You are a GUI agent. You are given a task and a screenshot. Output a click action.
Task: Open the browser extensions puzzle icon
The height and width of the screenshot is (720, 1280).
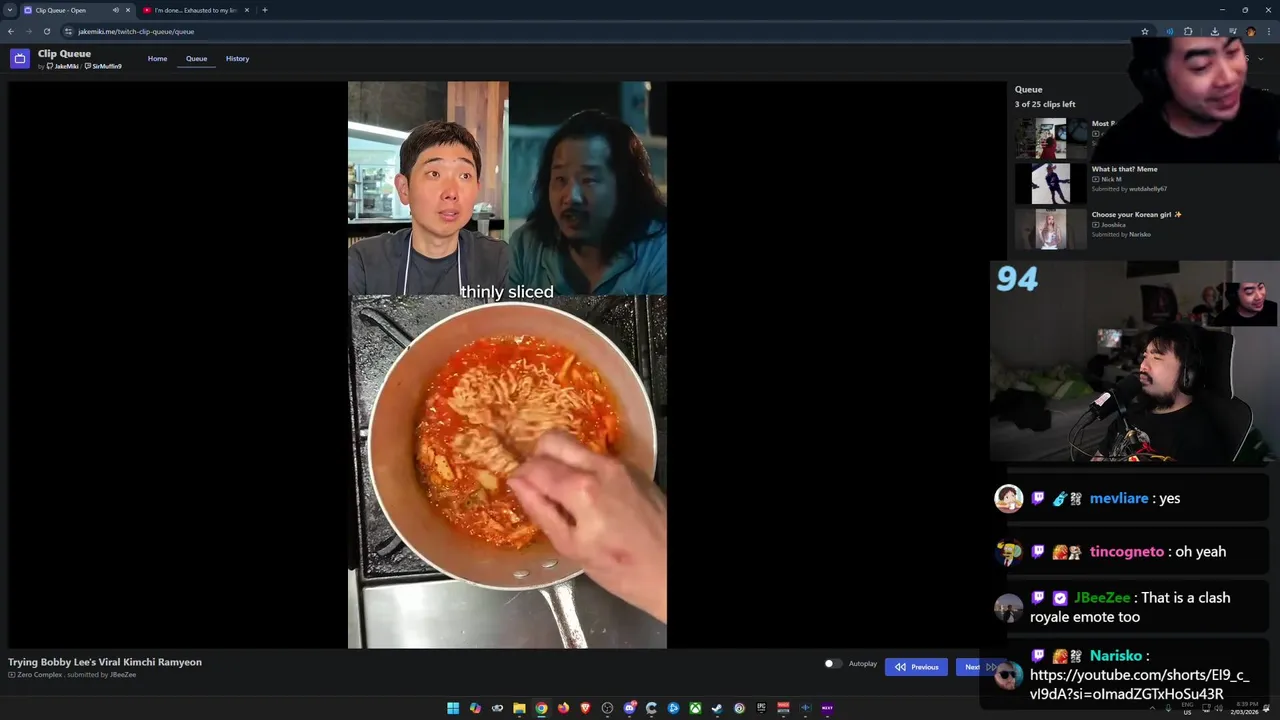click(x=1188, y=31)
